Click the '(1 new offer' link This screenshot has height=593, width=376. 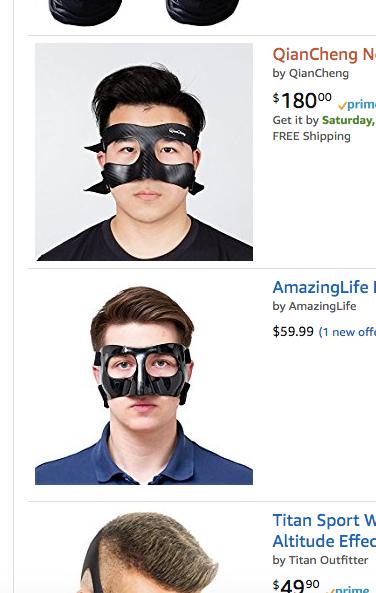click(347, 332)
